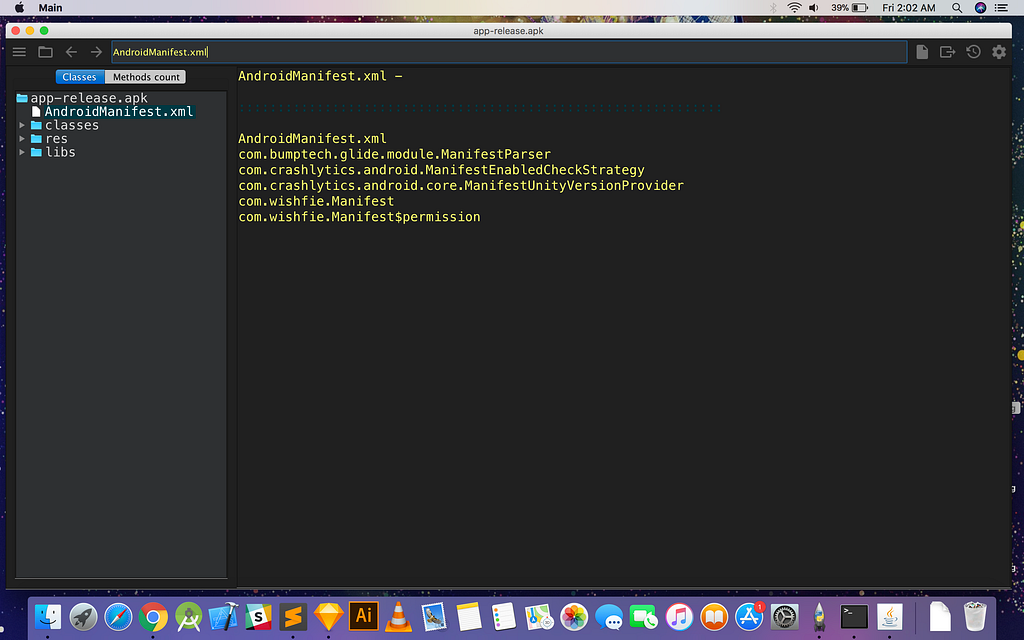Click the volume icon in menu bar
Image resolution: width=1024 pixels, height=640 pixels.
tap(814, 8)
